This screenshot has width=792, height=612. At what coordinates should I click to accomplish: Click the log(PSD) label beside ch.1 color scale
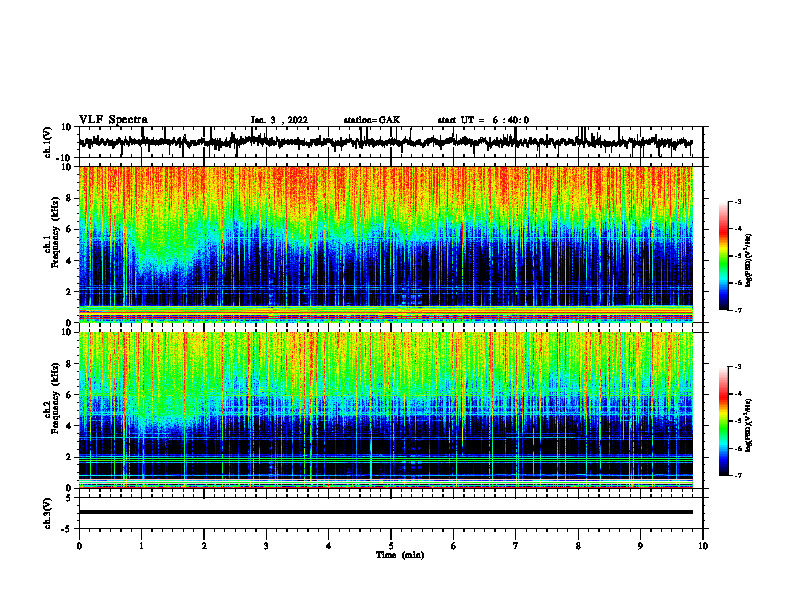coord(749,260)
